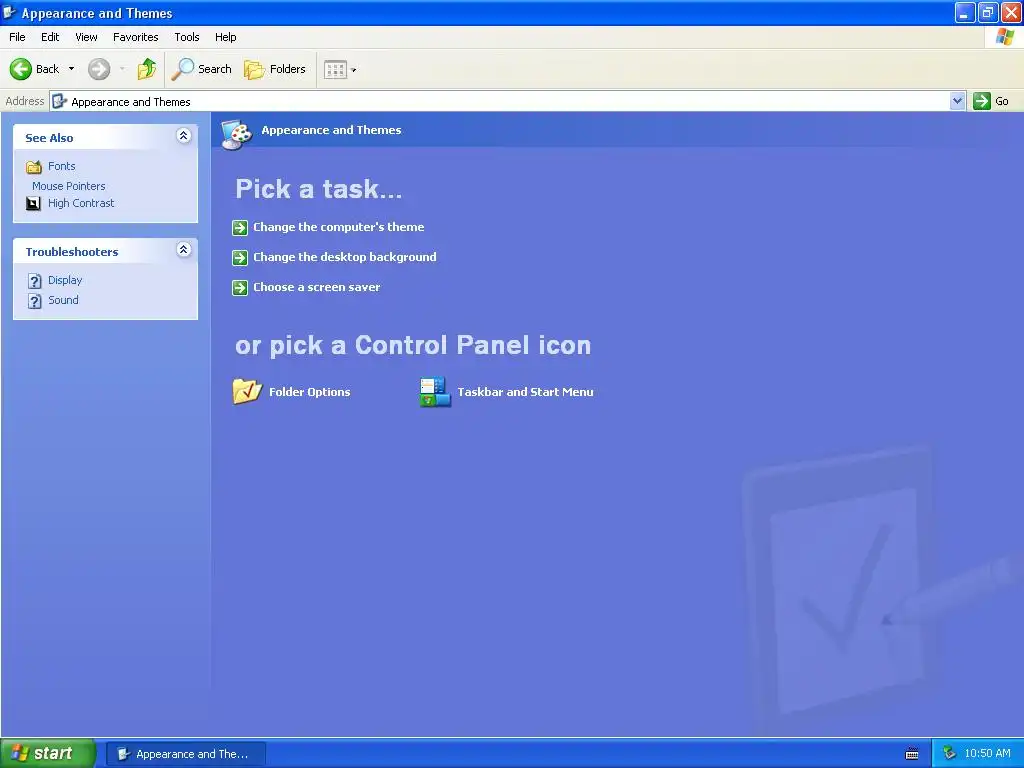Click the Address bar Appearance icon
The image size is (1024, 768).
59,101
